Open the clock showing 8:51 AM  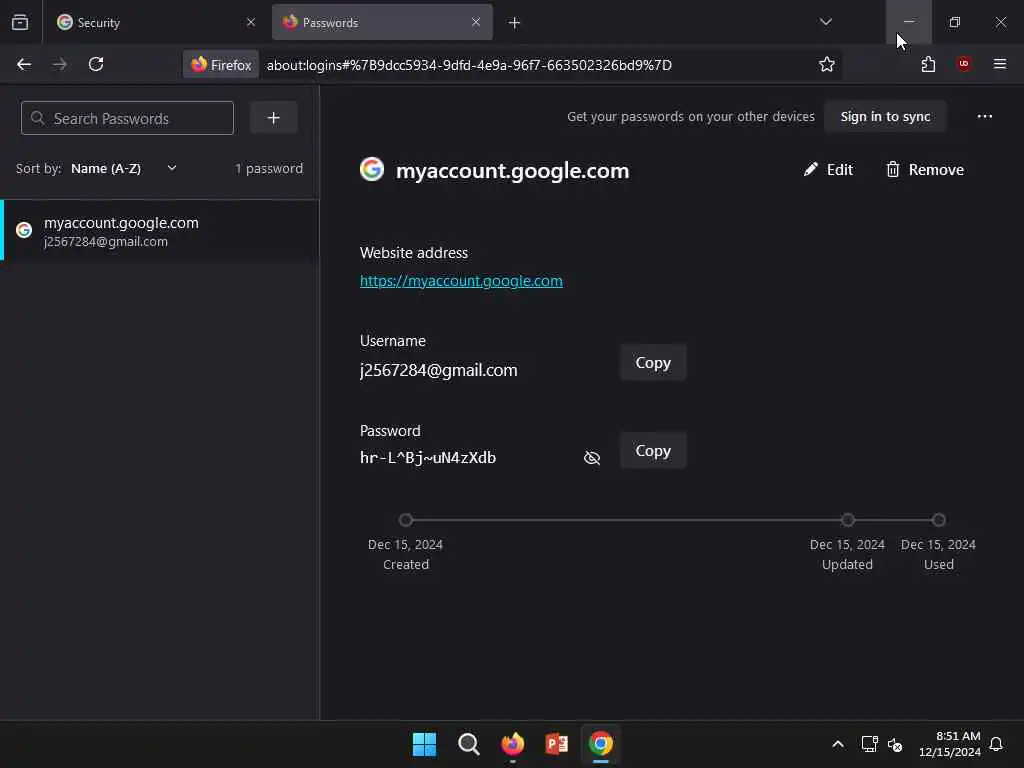[x=950, y=744]
